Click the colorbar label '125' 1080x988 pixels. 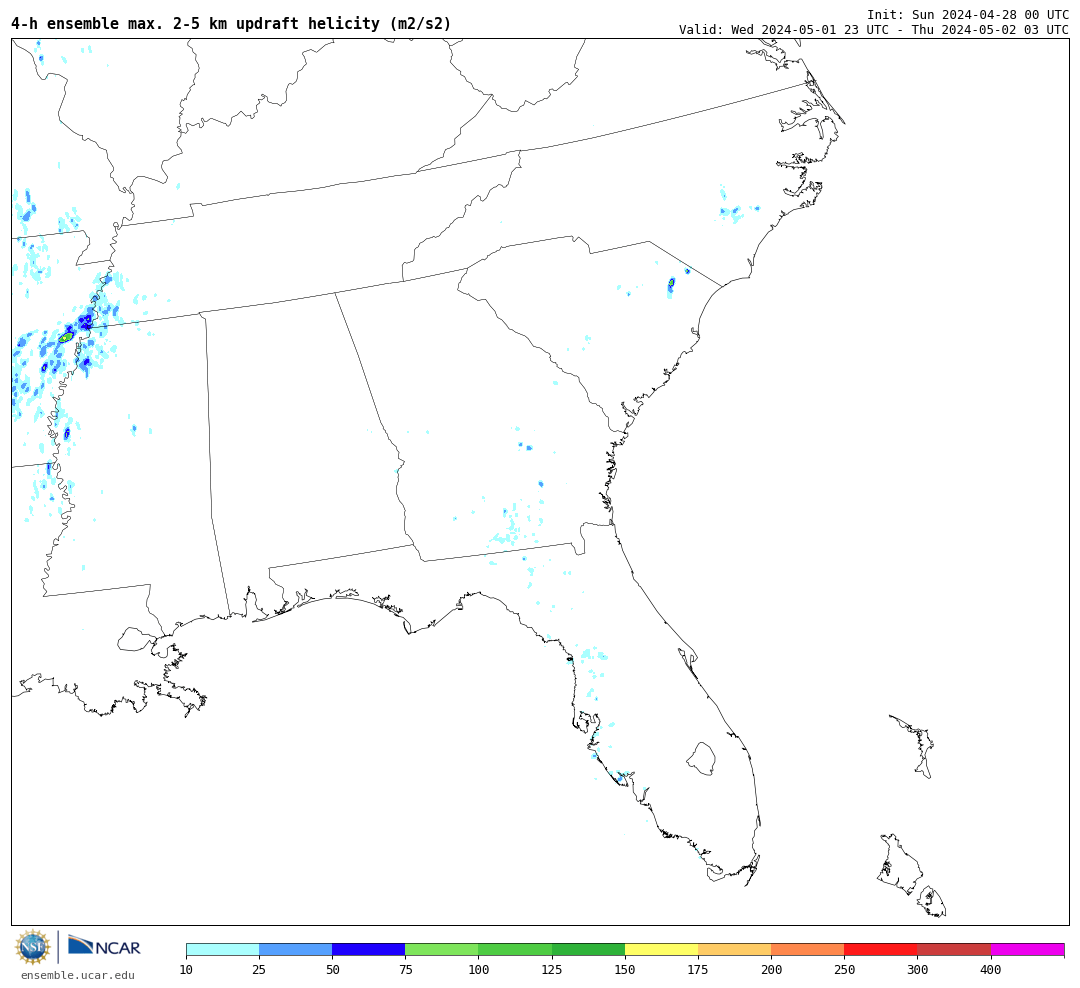552,970
